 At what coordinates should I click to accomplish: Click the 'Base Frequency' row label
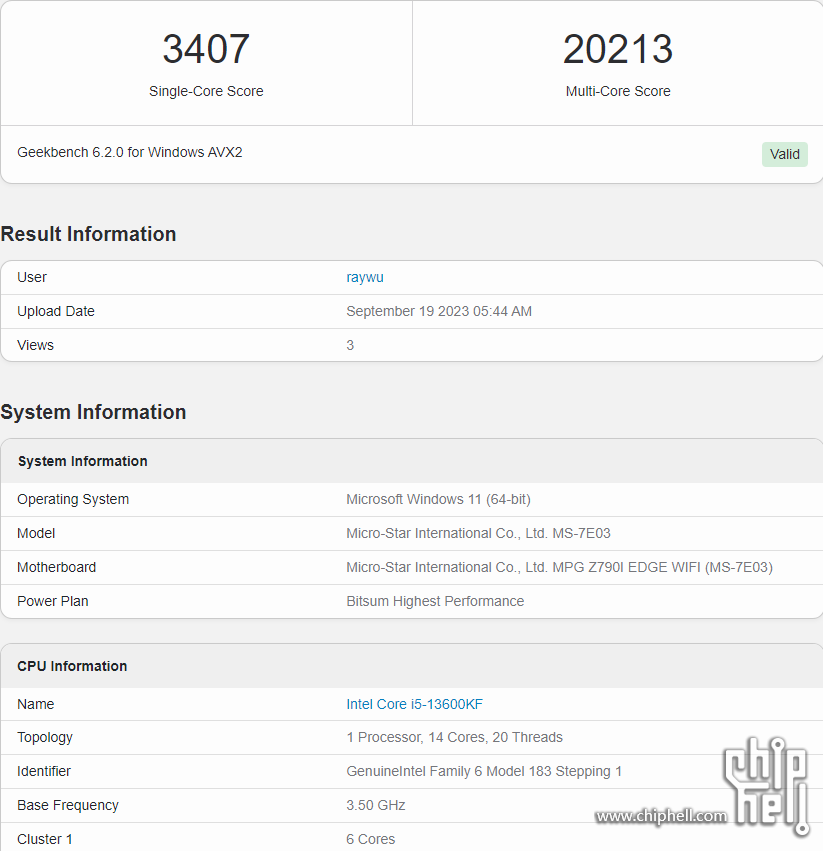[68, 805]
